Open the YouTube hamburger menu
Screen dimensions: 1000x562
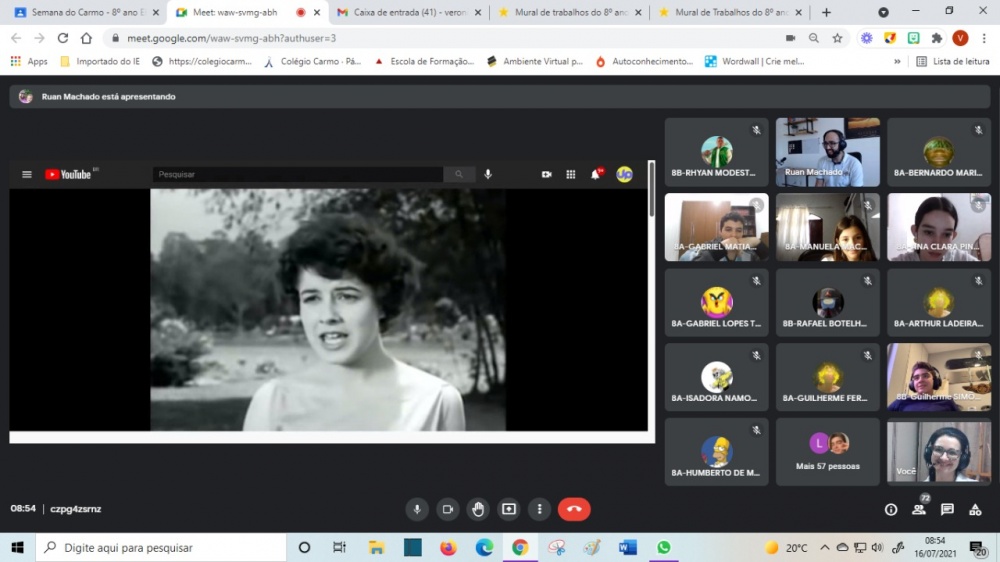(x=27, y=174)
